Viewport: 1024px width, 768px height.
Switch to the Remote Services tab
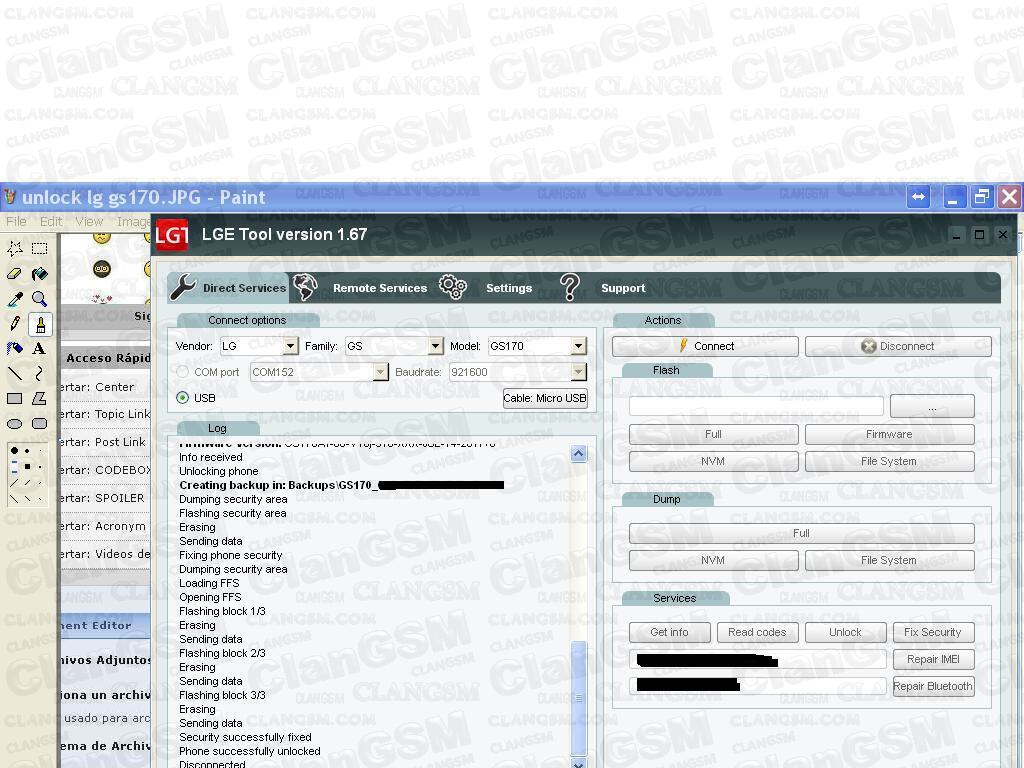(x=380, y=288)
